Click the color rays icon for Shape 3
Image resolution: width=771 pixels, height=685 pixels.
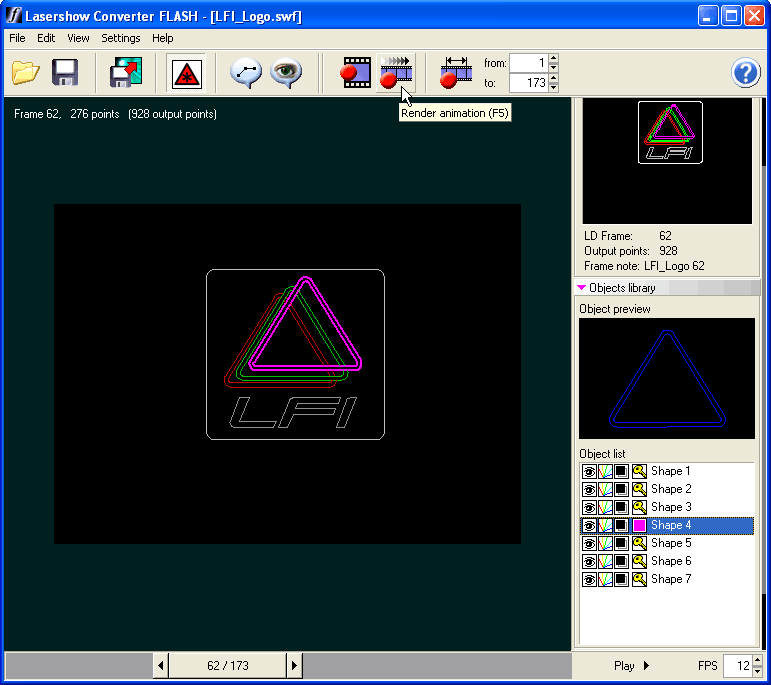(x=605, y=507)
